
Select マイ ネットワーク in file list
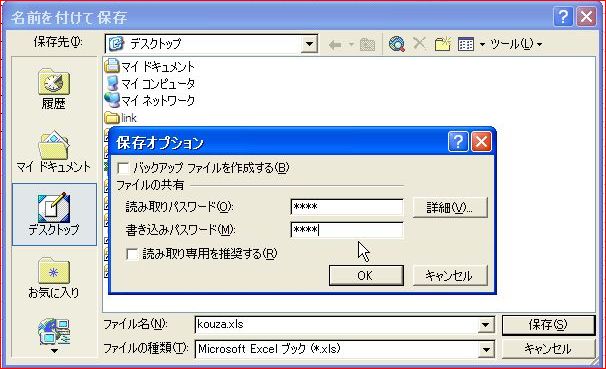tap(150, 100)
